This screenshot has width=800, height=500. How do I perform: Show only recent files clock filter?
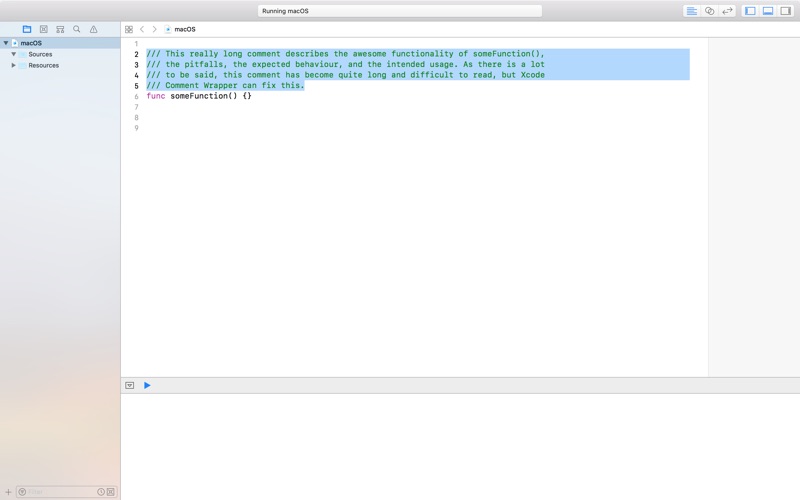click(101, 492)
